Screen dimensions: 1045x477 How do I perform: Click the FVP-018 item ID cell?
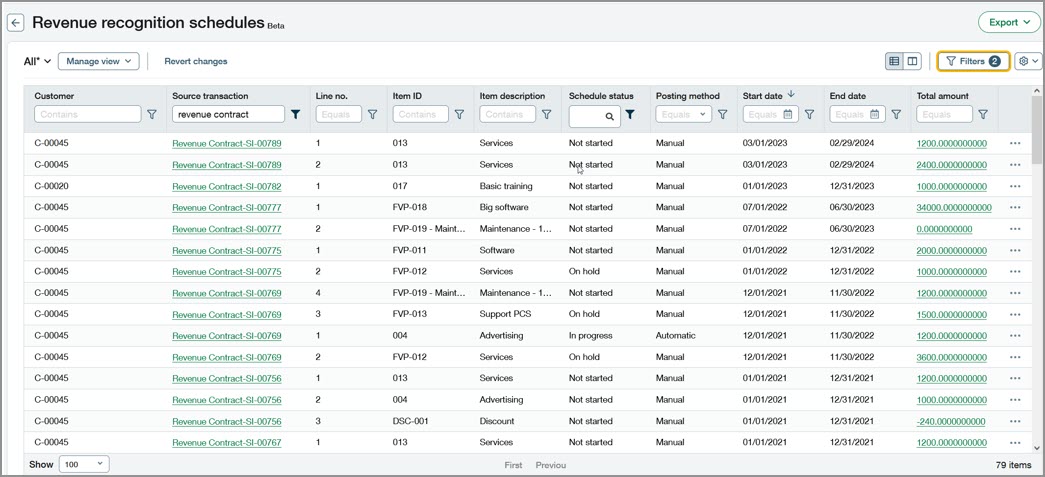(x=410, y=207)
